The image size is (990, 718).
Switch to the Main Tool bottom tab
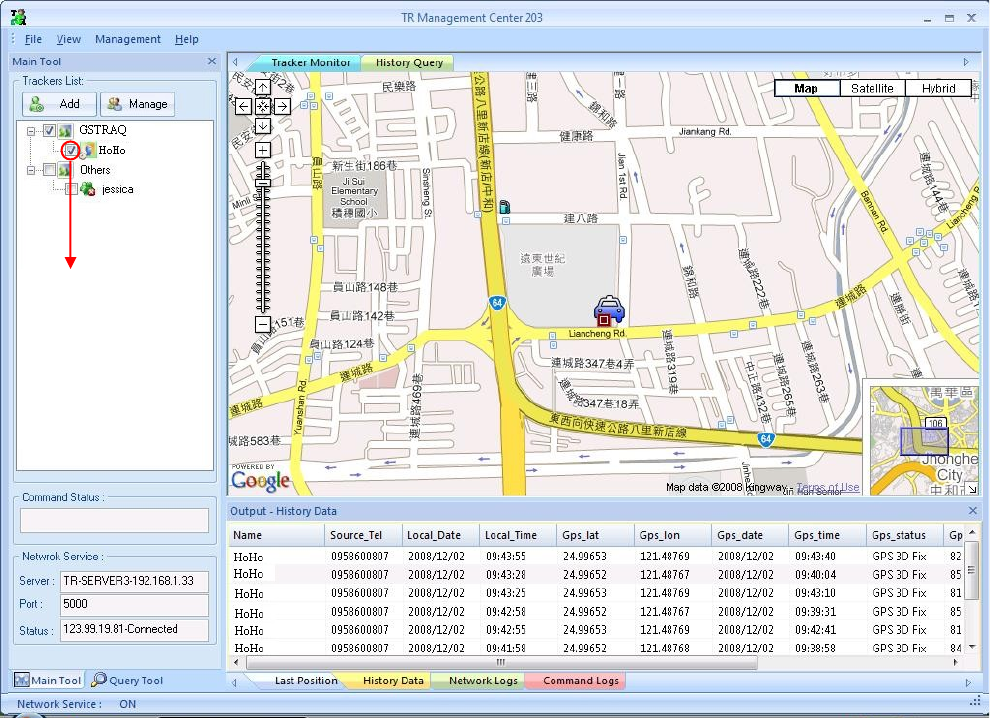[48, 680]
